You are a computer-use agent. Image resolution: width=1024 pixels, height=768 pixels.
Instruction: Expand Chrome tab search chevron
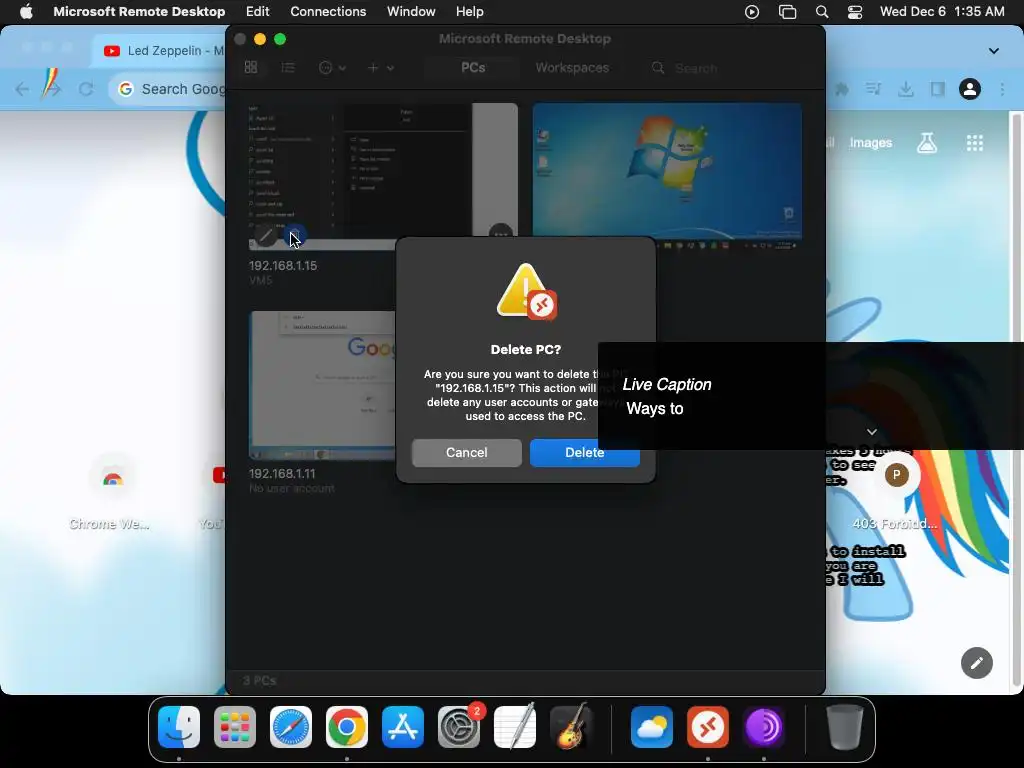click(993, 51)
